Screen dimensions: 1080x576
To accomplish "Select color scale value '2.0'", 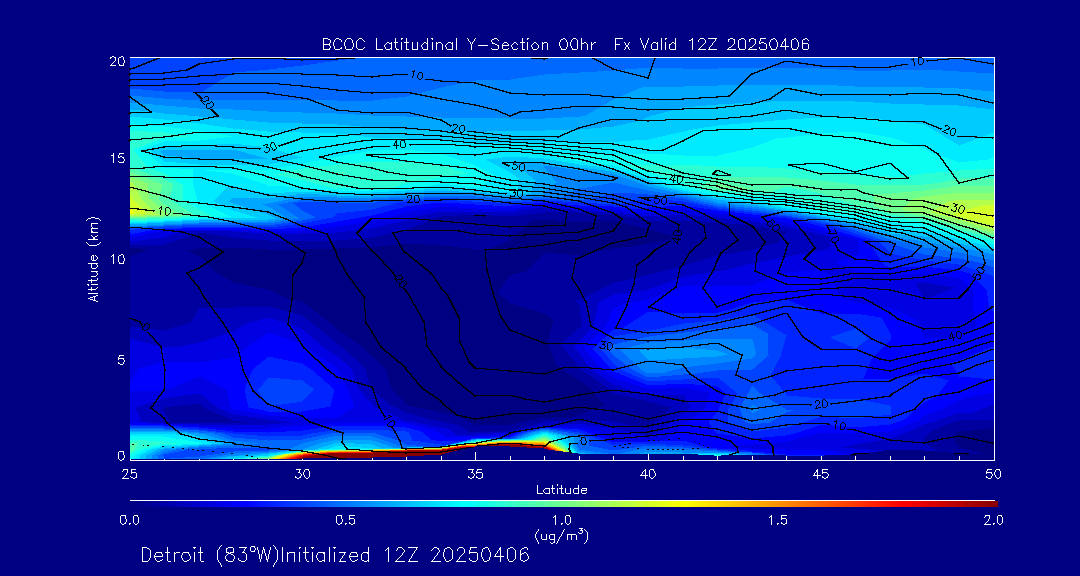I will [x=993, y=520].
